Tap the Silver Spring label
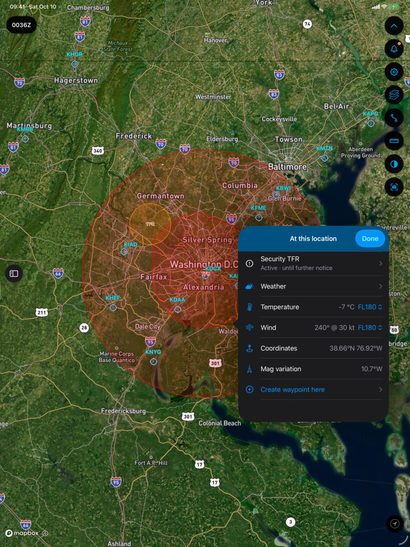Image resolution: width=410 pixels, height=547 pixels. pyautogui.click(x=207, y=240)
